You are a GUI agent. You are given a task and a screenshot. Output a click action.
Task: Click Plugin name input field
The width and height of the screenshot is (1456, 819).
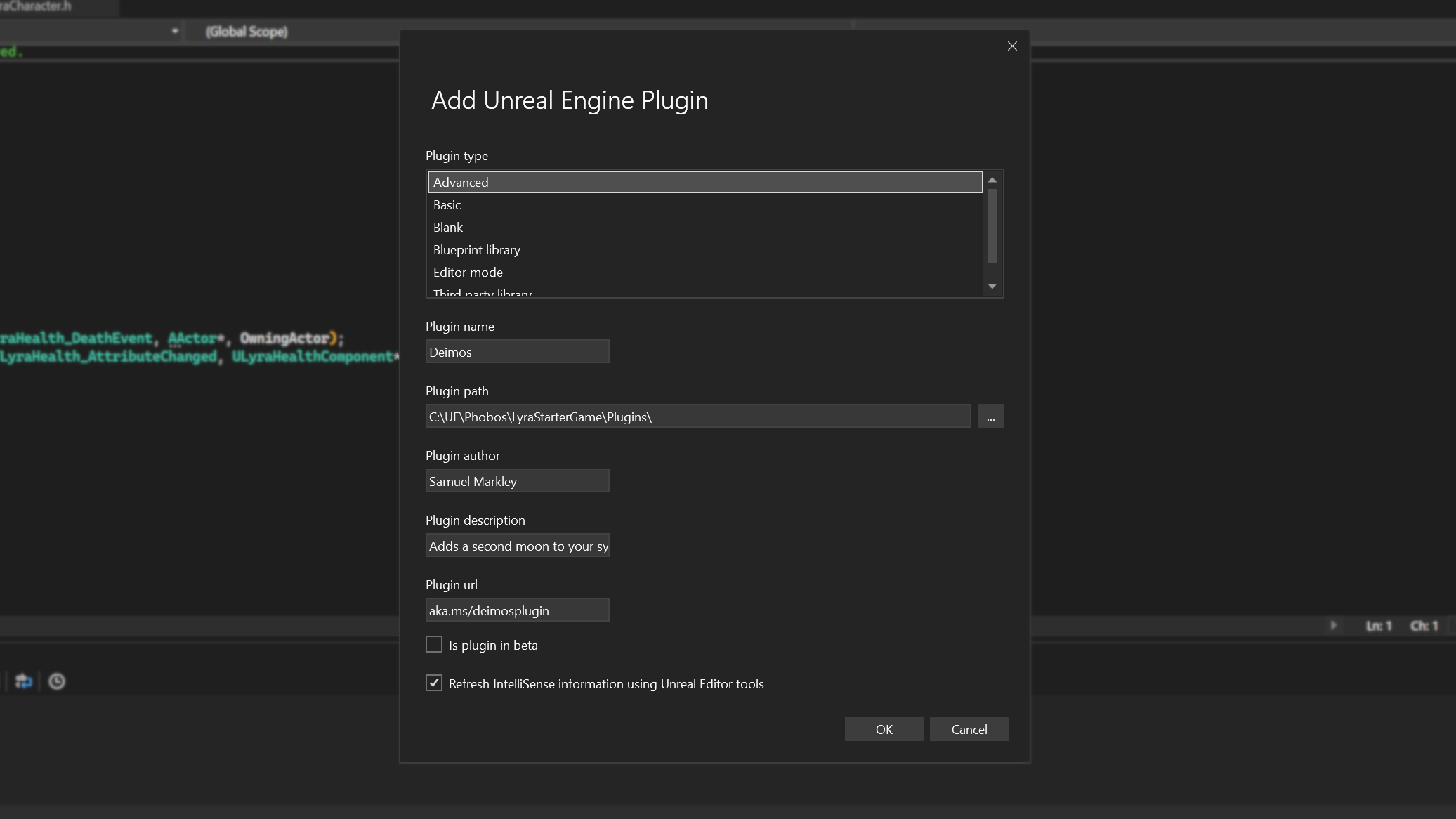pyautogui.click(x=517, y=351)
